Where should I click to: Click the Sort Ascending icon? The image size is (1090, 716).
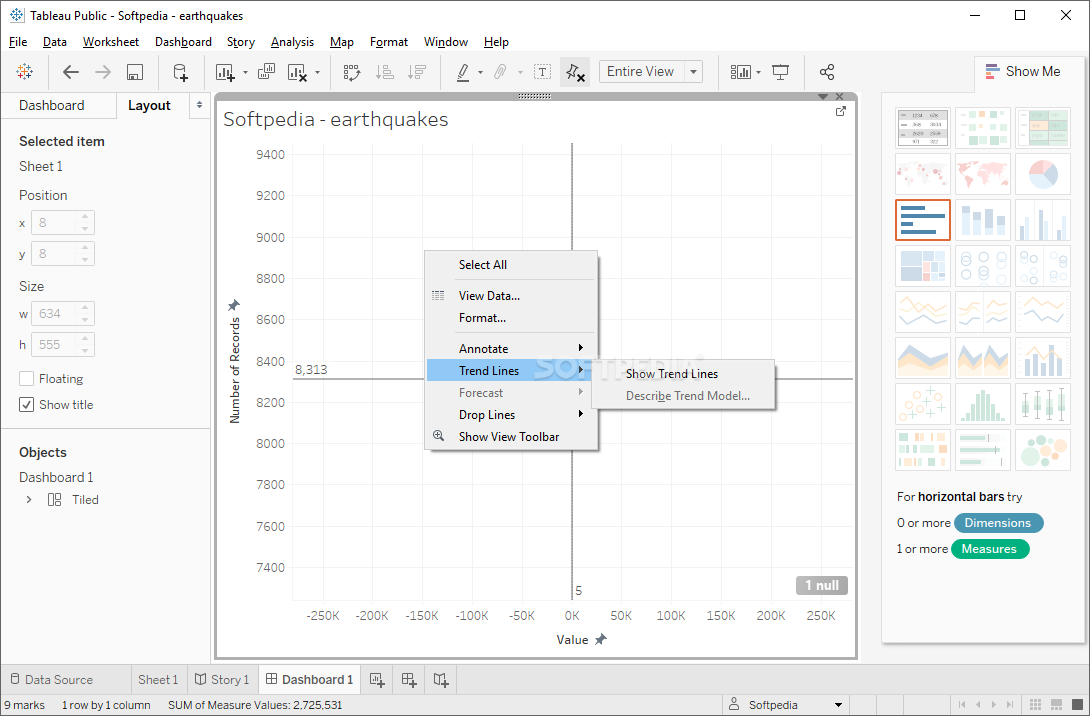point(384,72)
